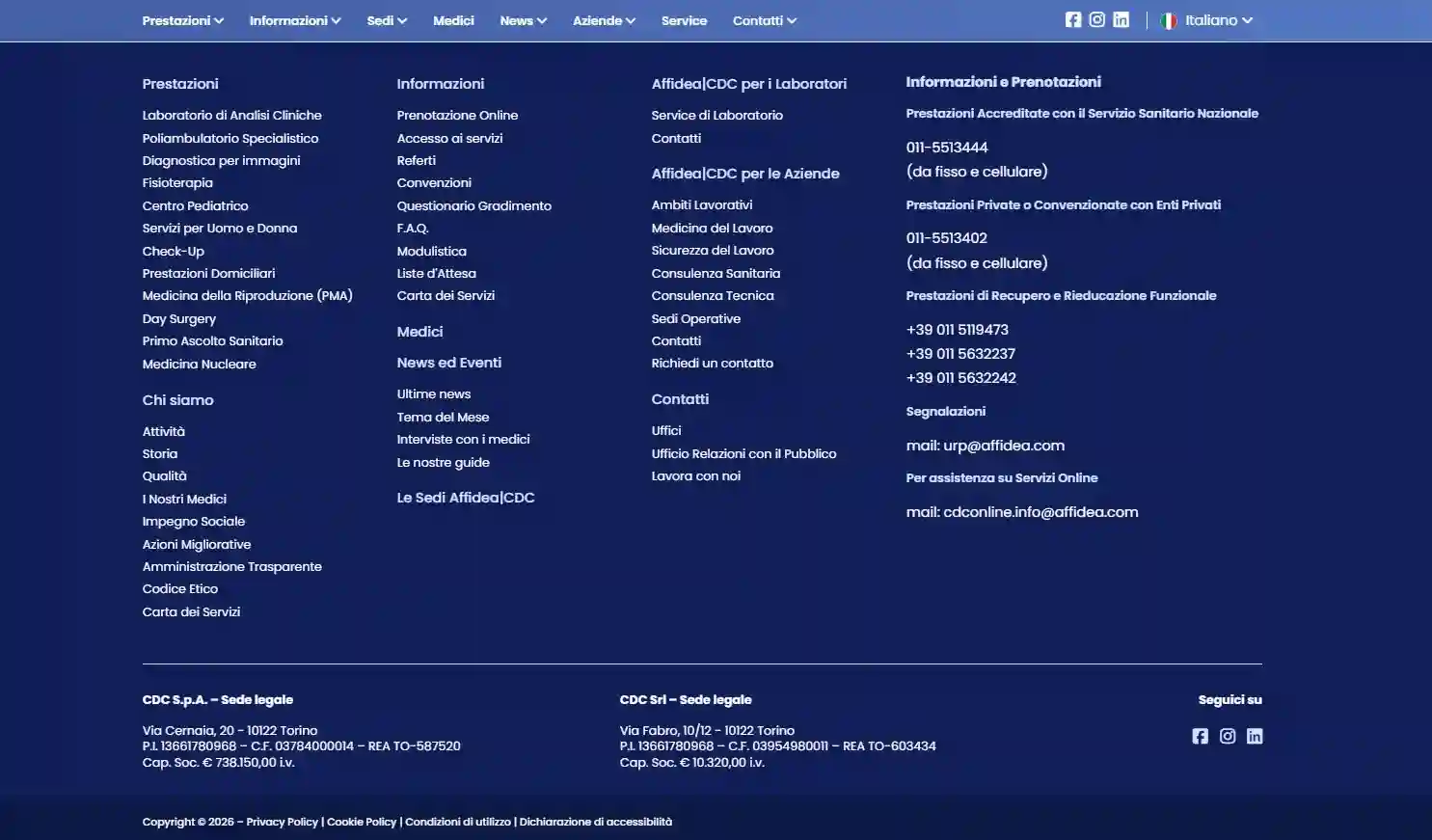The image size is (1432, 840).
Task: Click Facebook icon under Seguici su
Action: point(1200,736)
